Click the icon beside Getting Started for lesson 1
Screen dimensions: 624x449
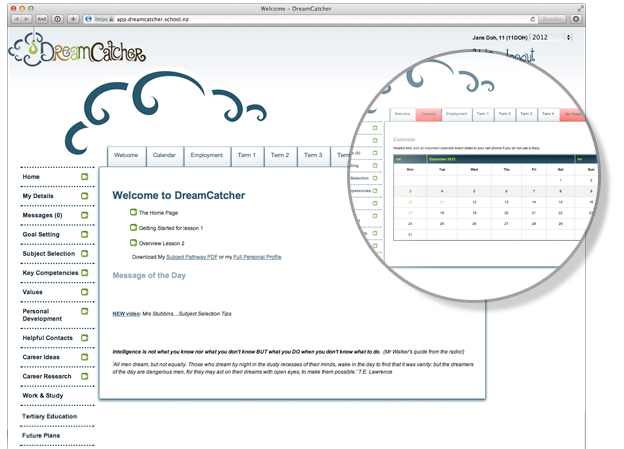click(x=133, y=227)
